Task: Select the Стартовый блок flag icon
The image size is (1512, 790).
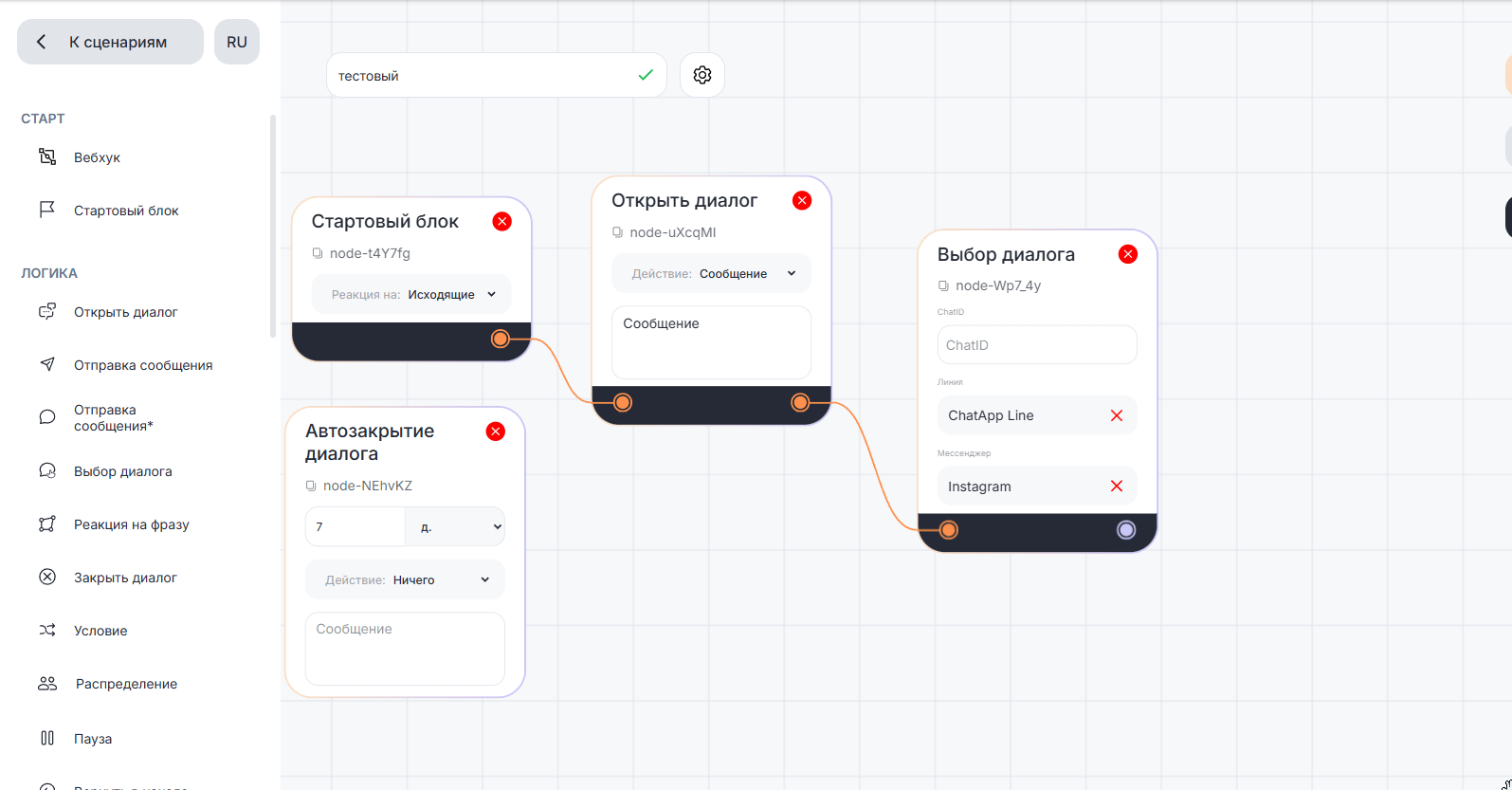Action: (47, 211)
